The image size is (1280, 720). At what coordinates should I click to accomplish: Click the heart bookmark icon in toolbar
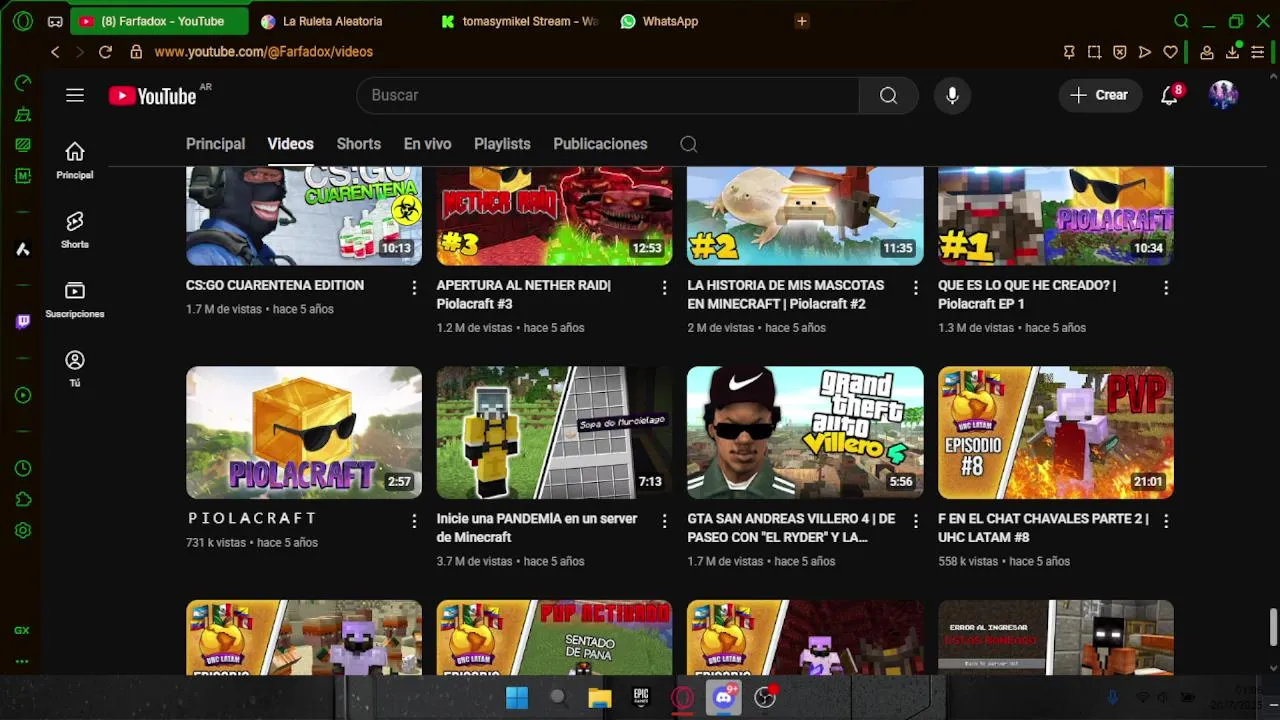tap(1170, 52)
